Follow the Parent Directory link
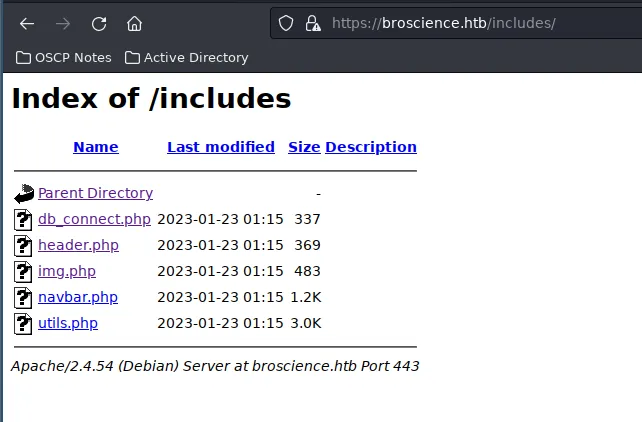642x422 pixels. 95,193
